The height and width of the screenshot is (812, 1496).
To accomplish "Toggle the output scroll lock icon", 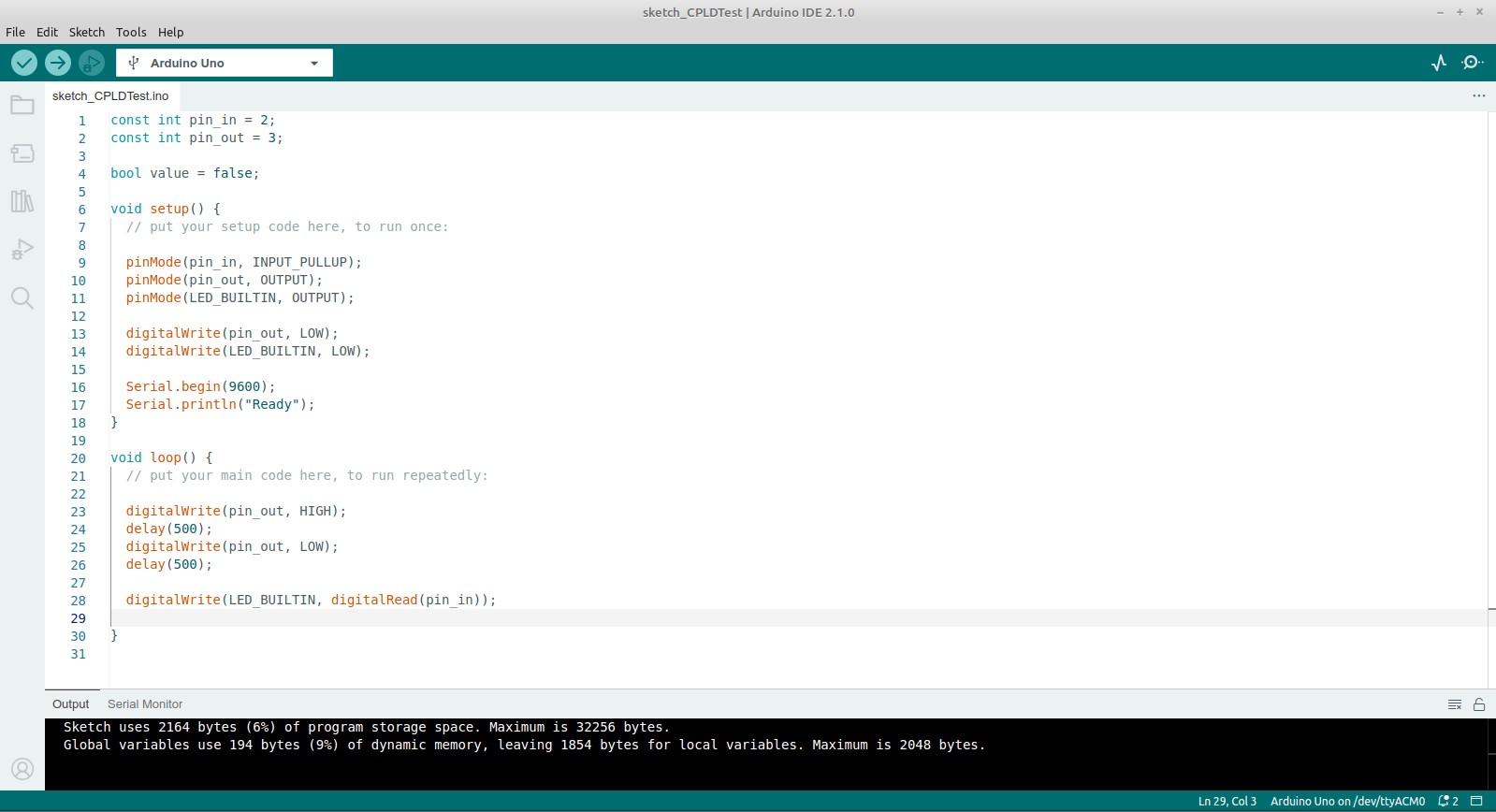I will click(1479, 704).
